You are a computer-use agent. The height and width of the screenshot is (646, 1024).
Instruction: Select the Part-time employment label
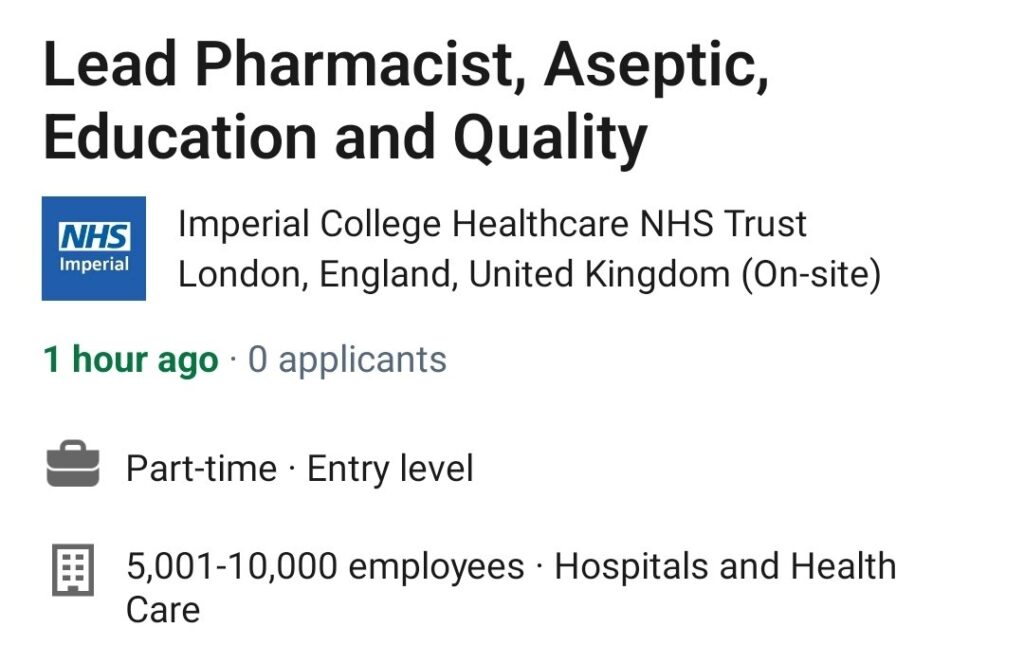tap(202, 469)
